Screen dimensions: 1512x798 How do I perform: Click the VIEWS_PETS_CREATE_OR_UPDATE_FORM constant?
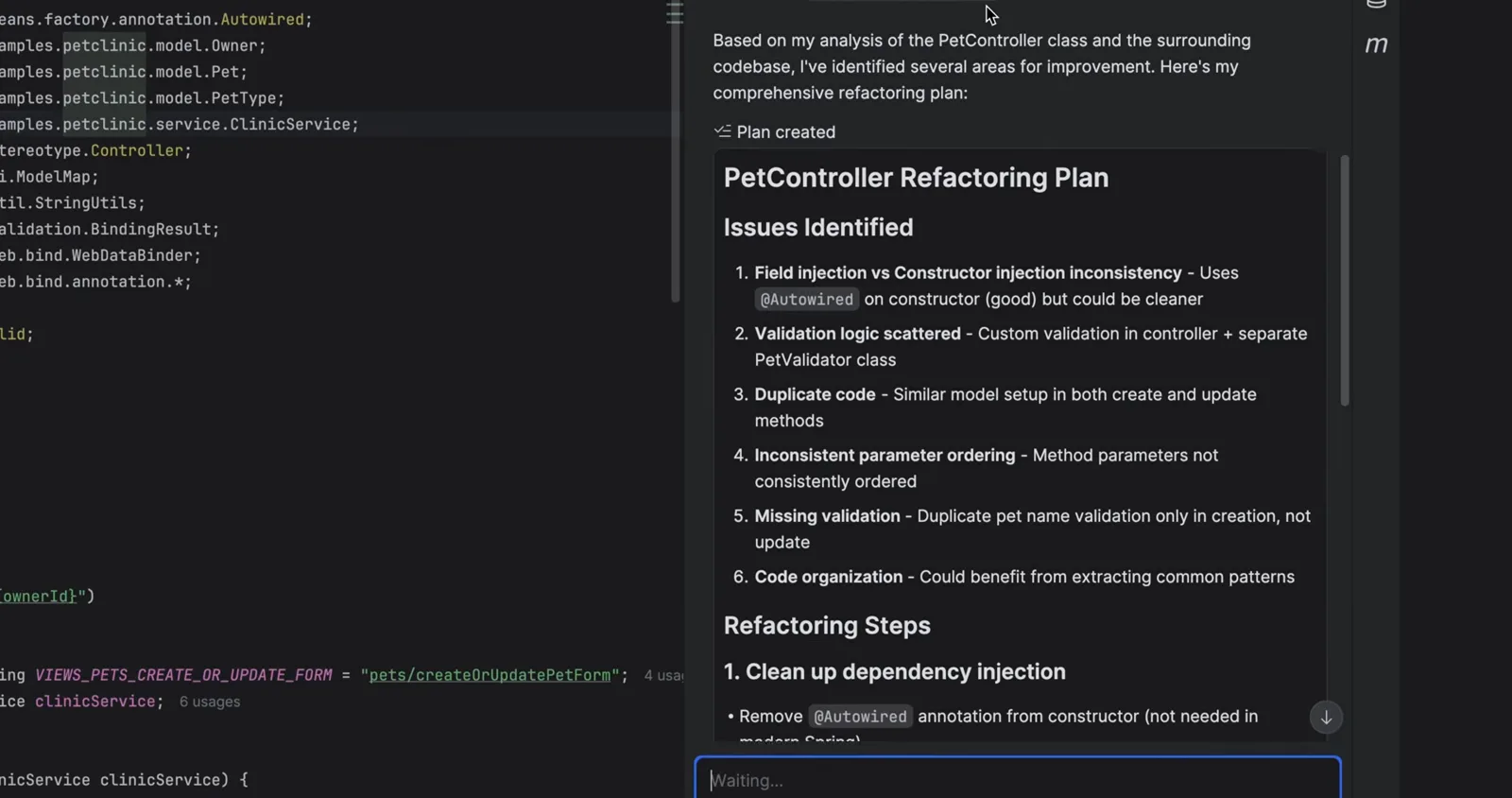[183, 675]
